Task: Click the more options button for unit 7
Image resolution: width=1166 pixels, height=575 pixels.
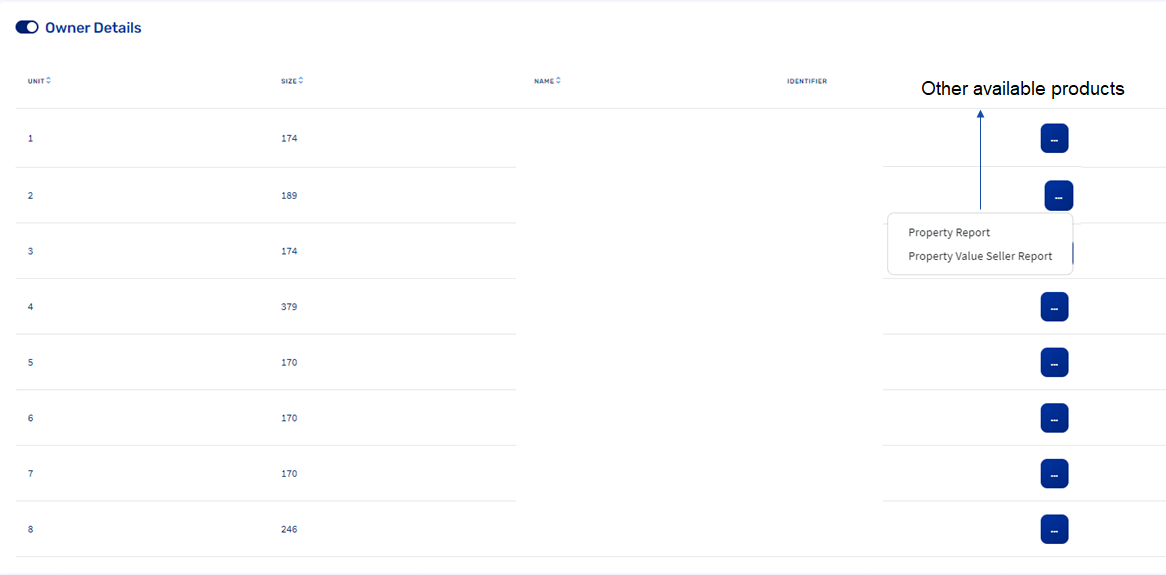Action: (x=1054, y=474)
